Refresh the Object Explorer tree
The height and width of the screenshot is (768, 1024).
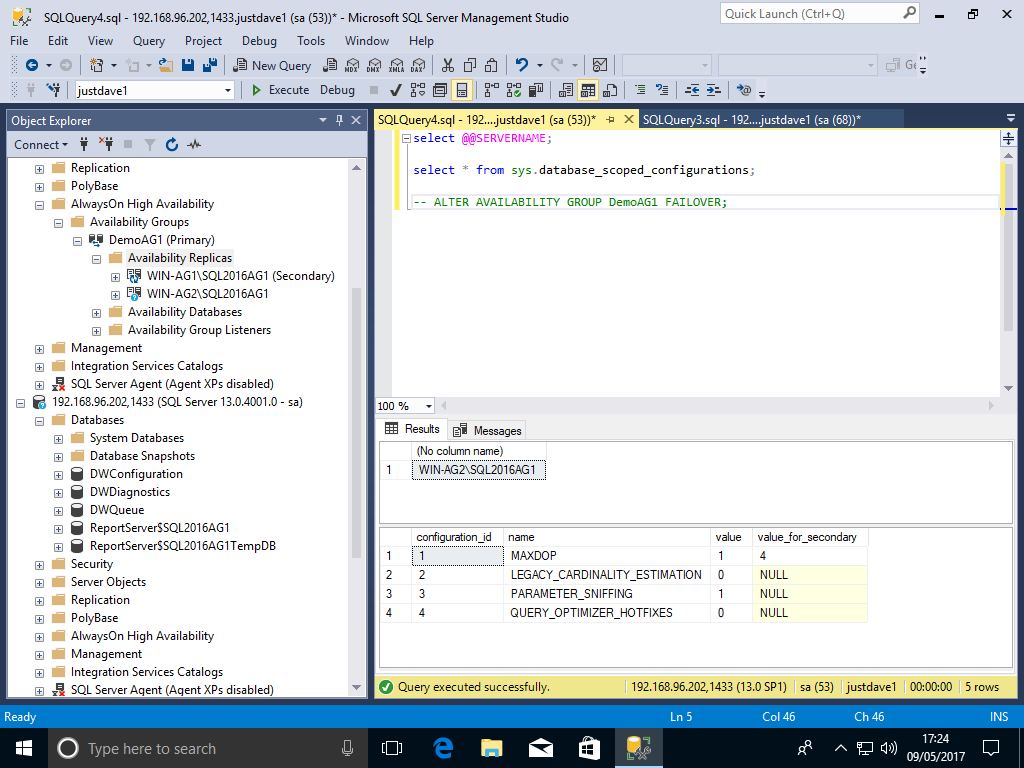point(171,145)
